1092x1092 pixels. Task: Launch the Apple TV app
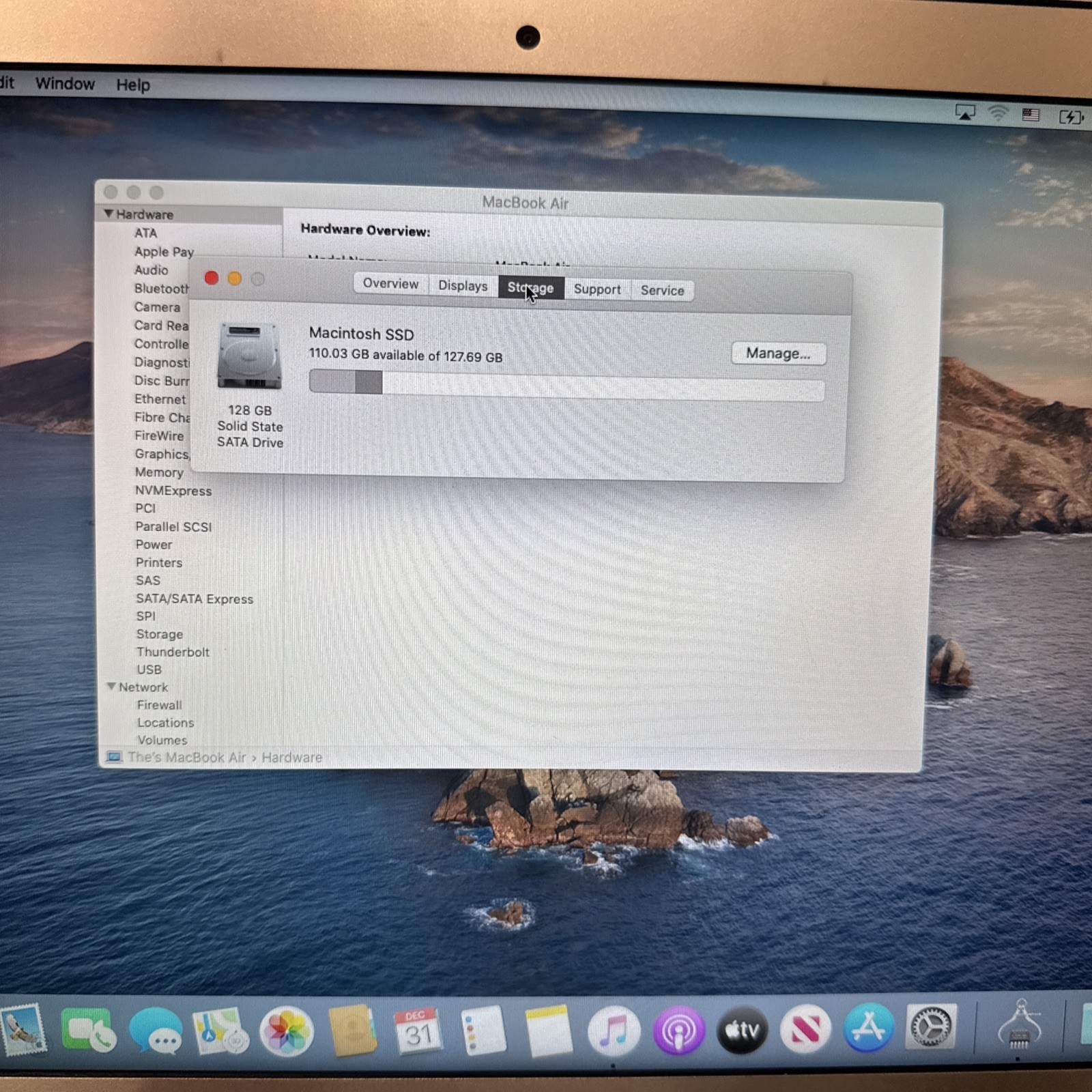click(x=742, y=1030)
